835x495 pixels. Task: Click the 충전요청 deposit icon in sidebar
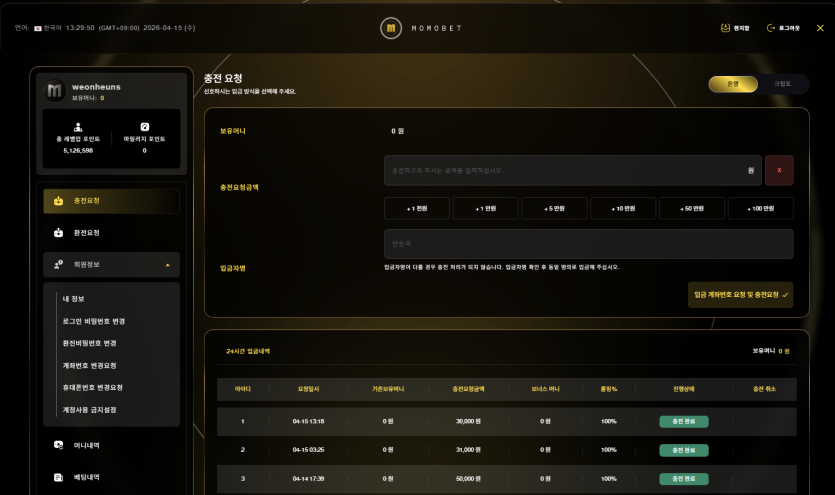[59, 201]
